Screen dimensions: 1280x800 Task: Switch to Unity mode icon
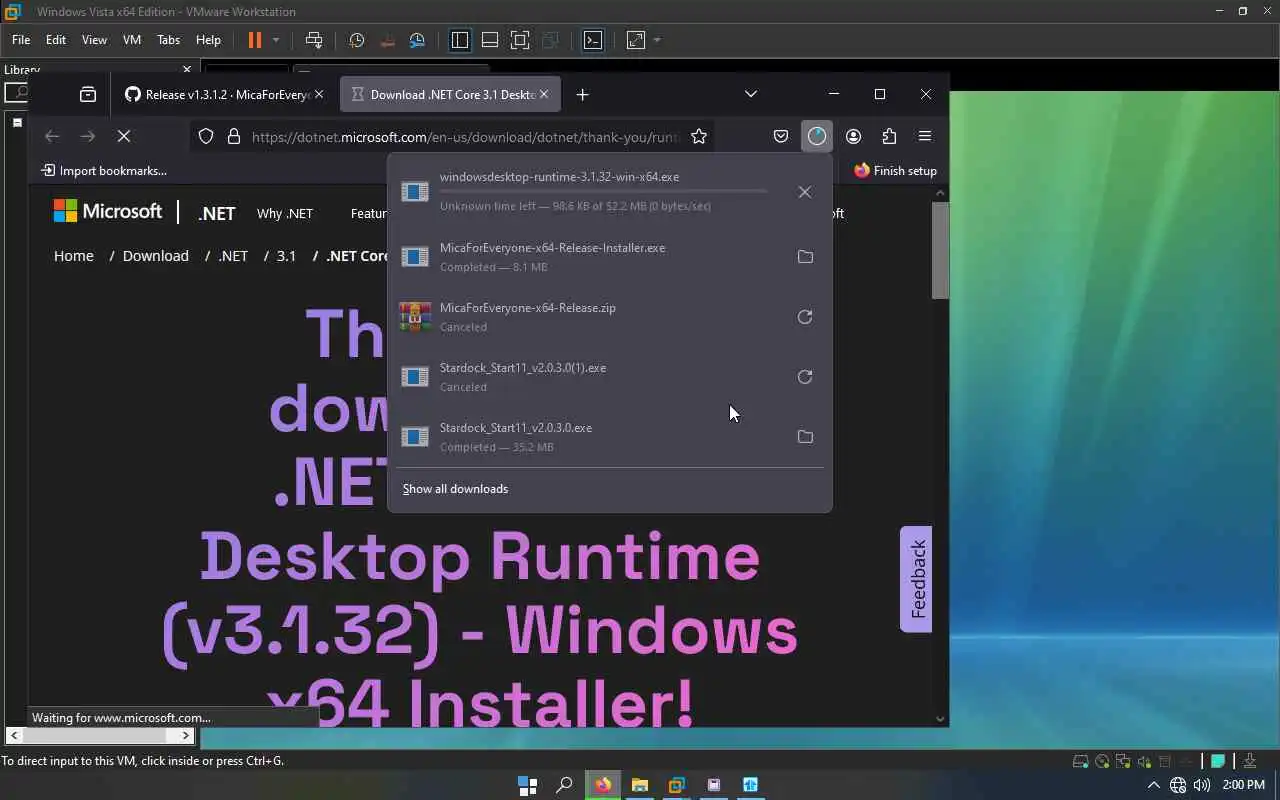click(550, 40)
